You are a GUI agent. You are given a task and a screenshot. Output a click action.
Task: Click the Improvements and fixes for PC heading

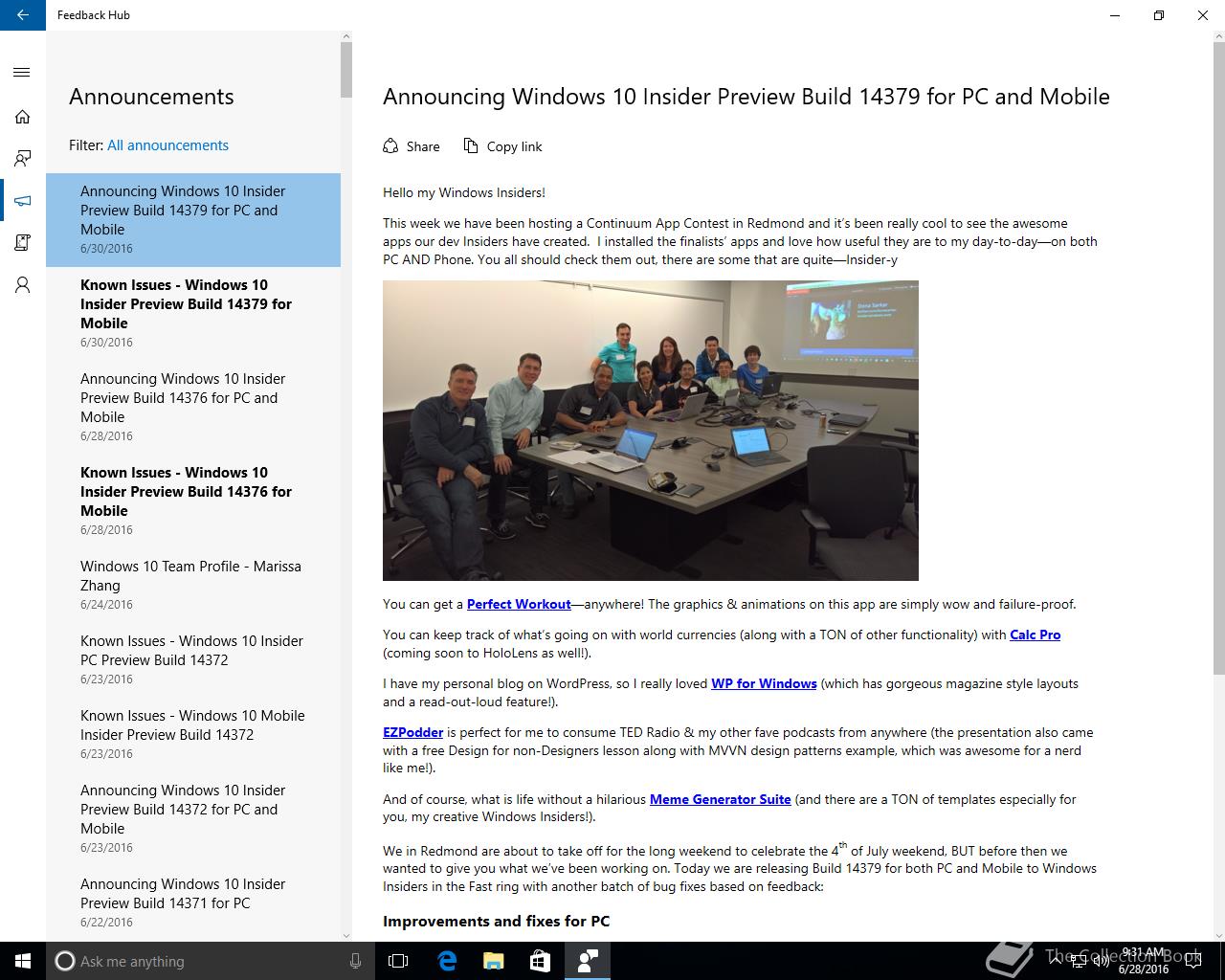[x=496, y=921]
